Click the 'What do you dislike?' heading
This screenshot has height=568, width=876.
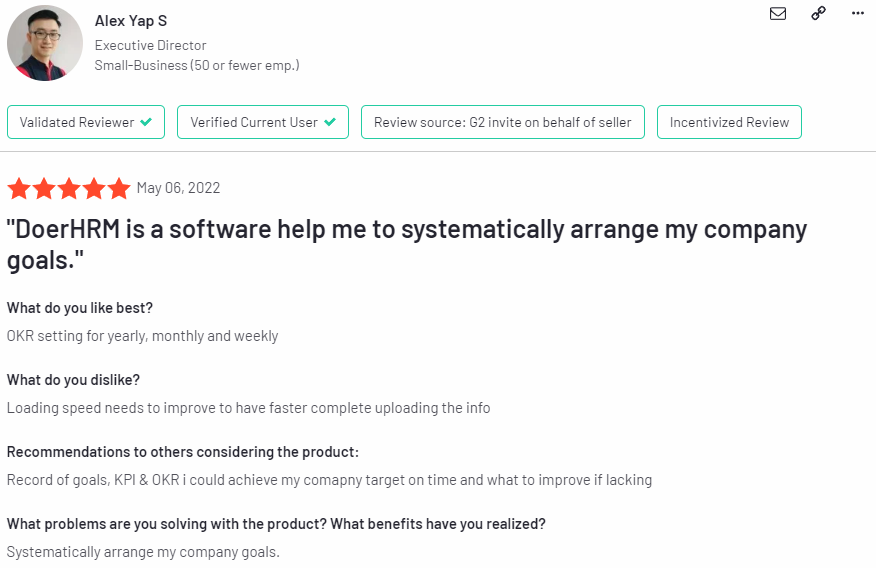[73, 380]
